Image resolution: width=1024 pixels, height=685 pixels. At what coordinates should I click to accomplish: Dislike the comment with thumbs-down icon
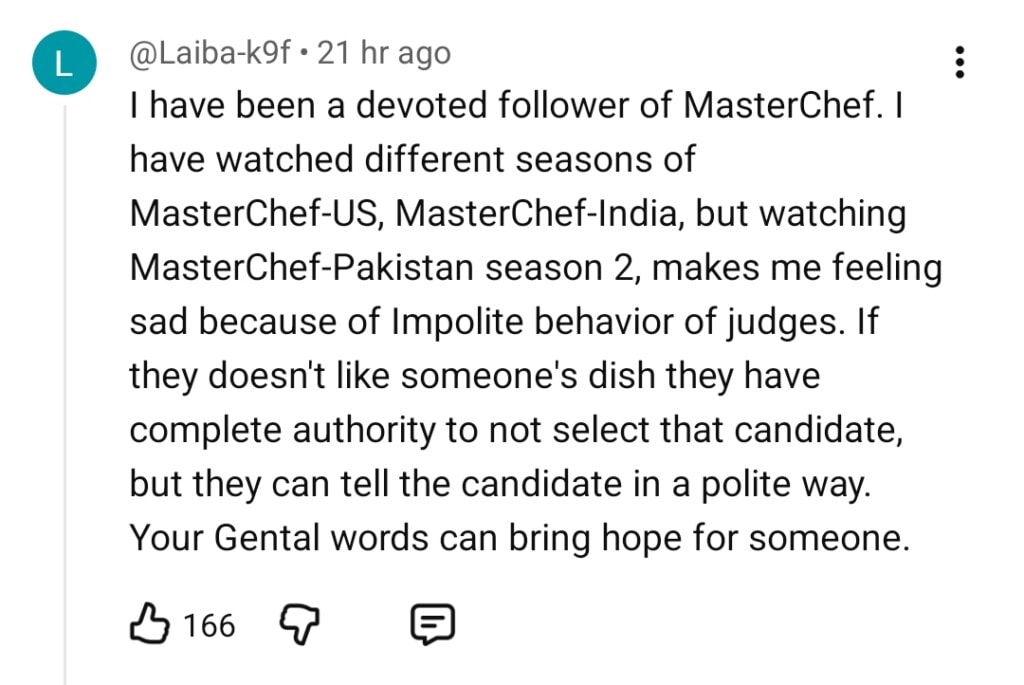click(x=295, y=626)
